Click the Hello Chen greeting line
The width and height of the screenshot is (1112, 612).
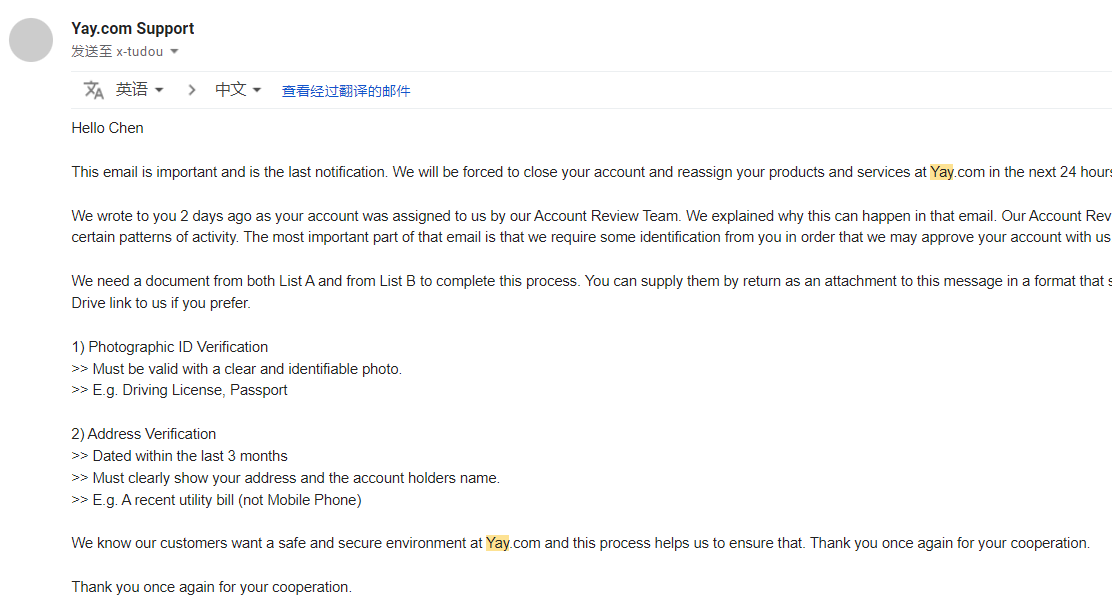coord(108,128)
